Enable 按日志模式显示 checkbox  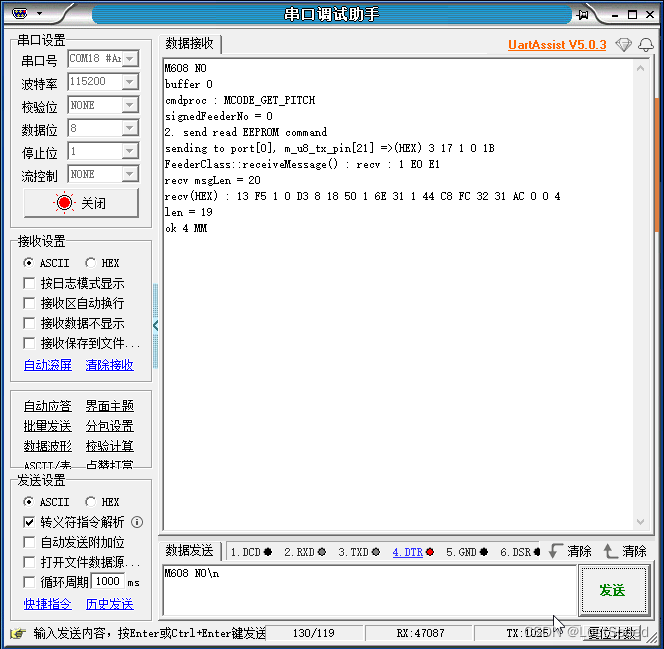[29, 283]
